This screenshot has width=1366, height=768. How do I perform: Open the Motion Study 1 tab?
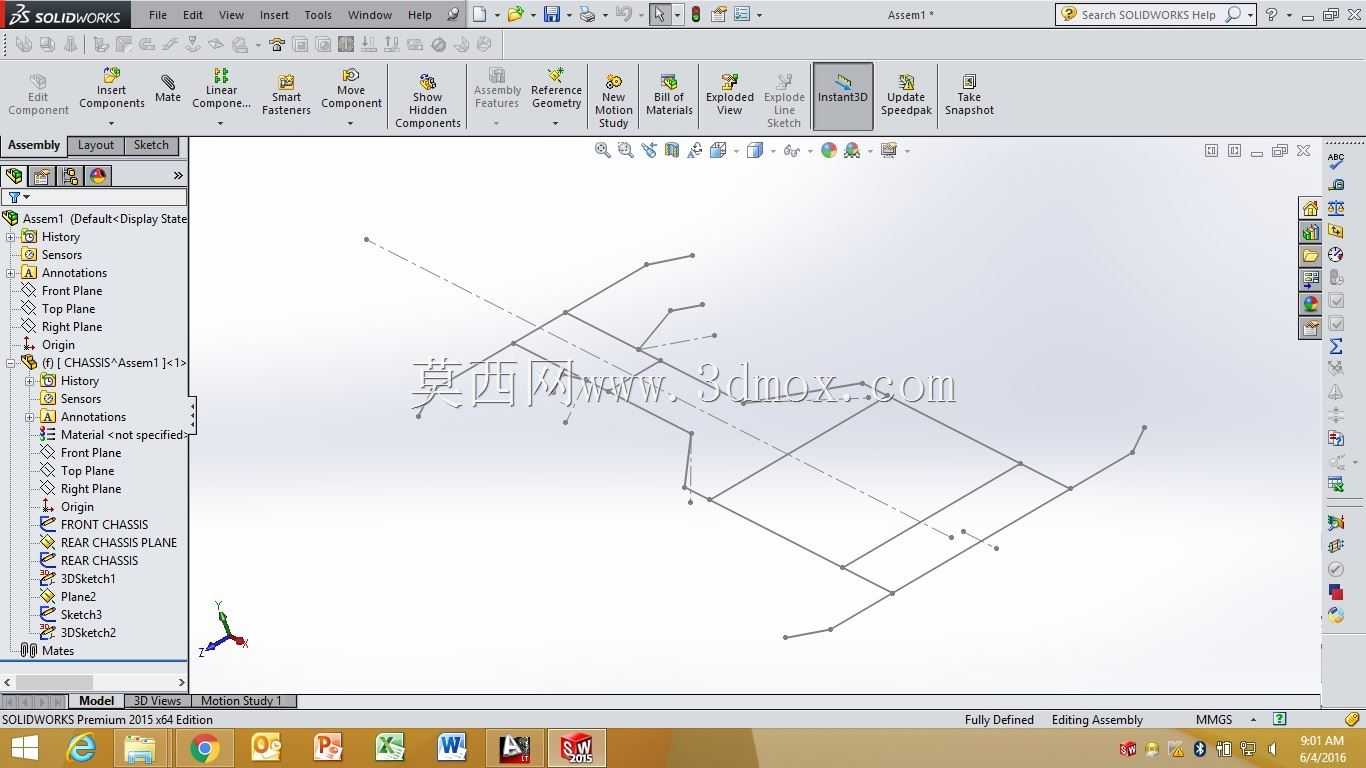[241, 701]
